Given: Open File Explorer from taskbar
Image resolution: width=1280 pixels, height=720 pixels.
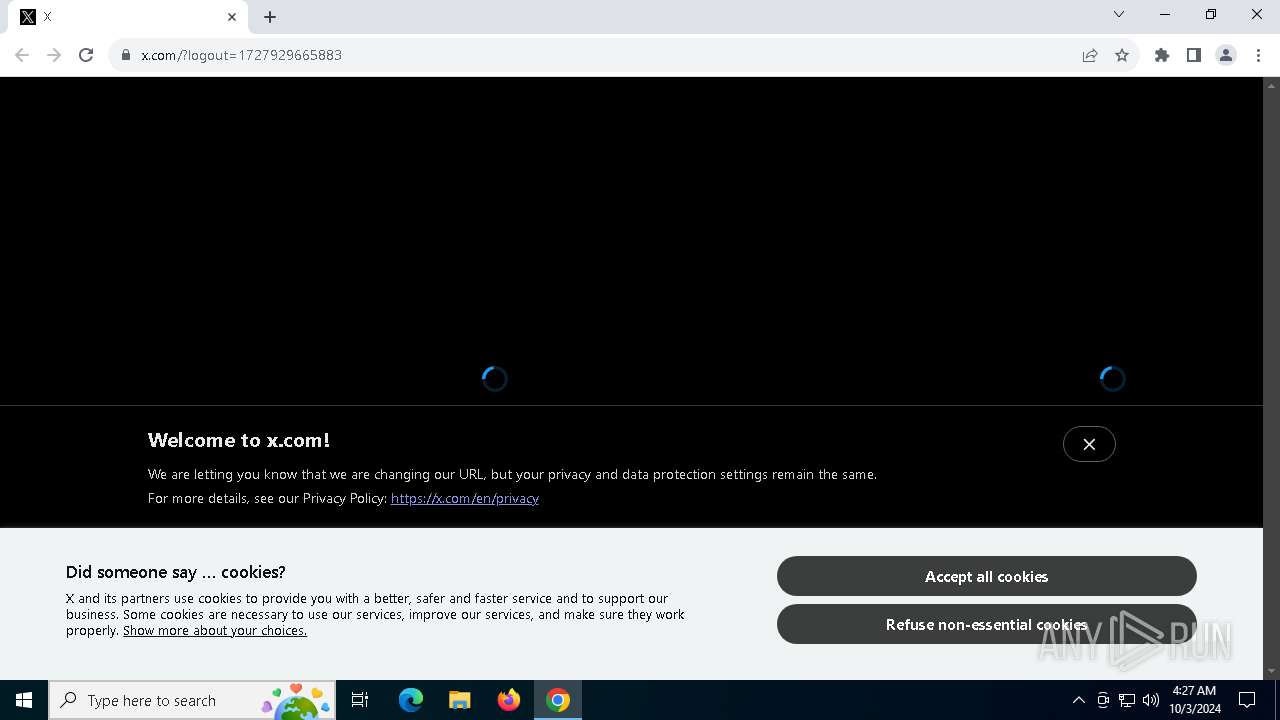Looking at the screenshot, I should click(x=460, y=700).
